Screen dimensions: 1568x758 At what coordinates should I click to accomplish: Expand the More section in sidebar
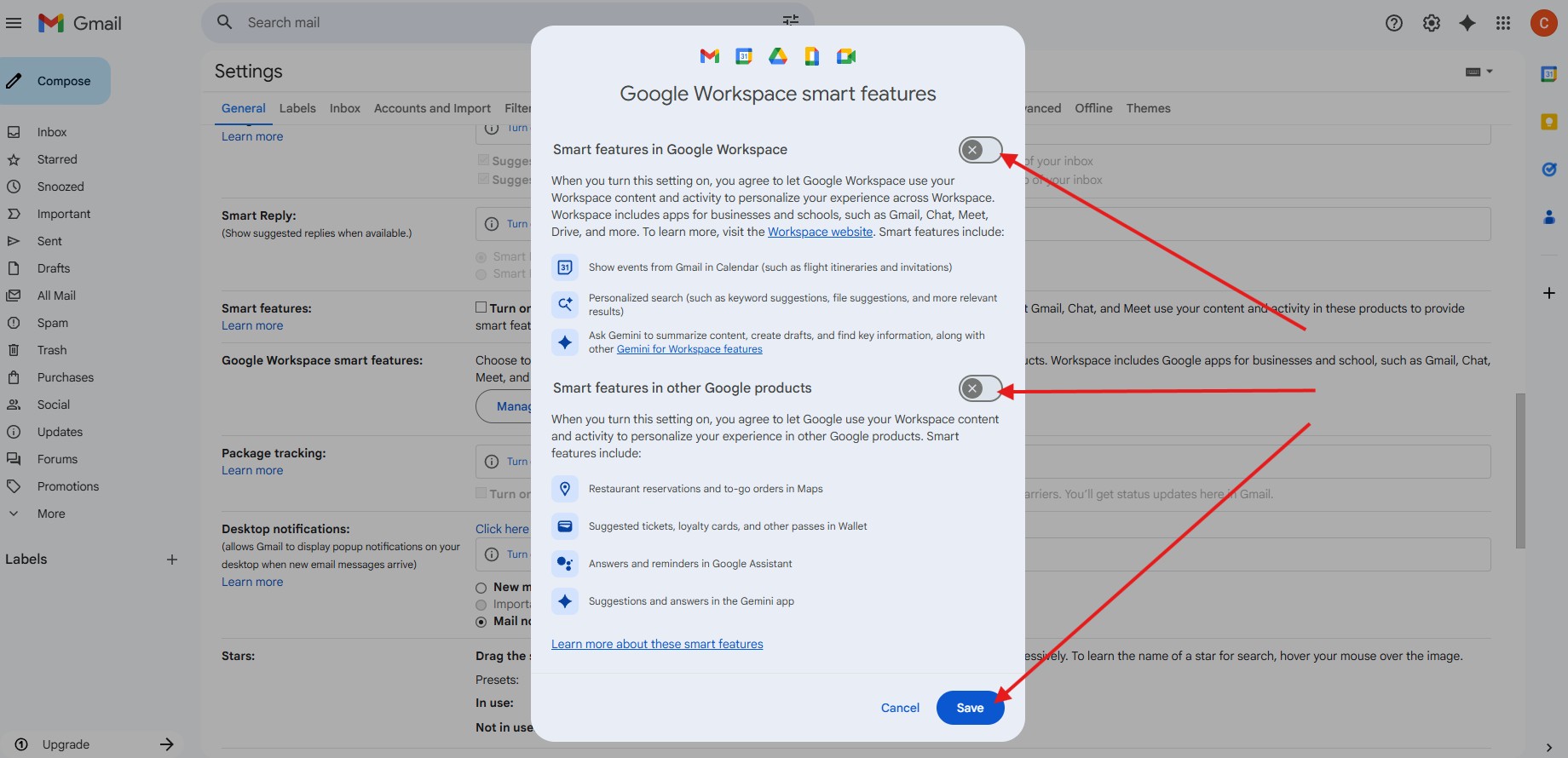point(50,514)
